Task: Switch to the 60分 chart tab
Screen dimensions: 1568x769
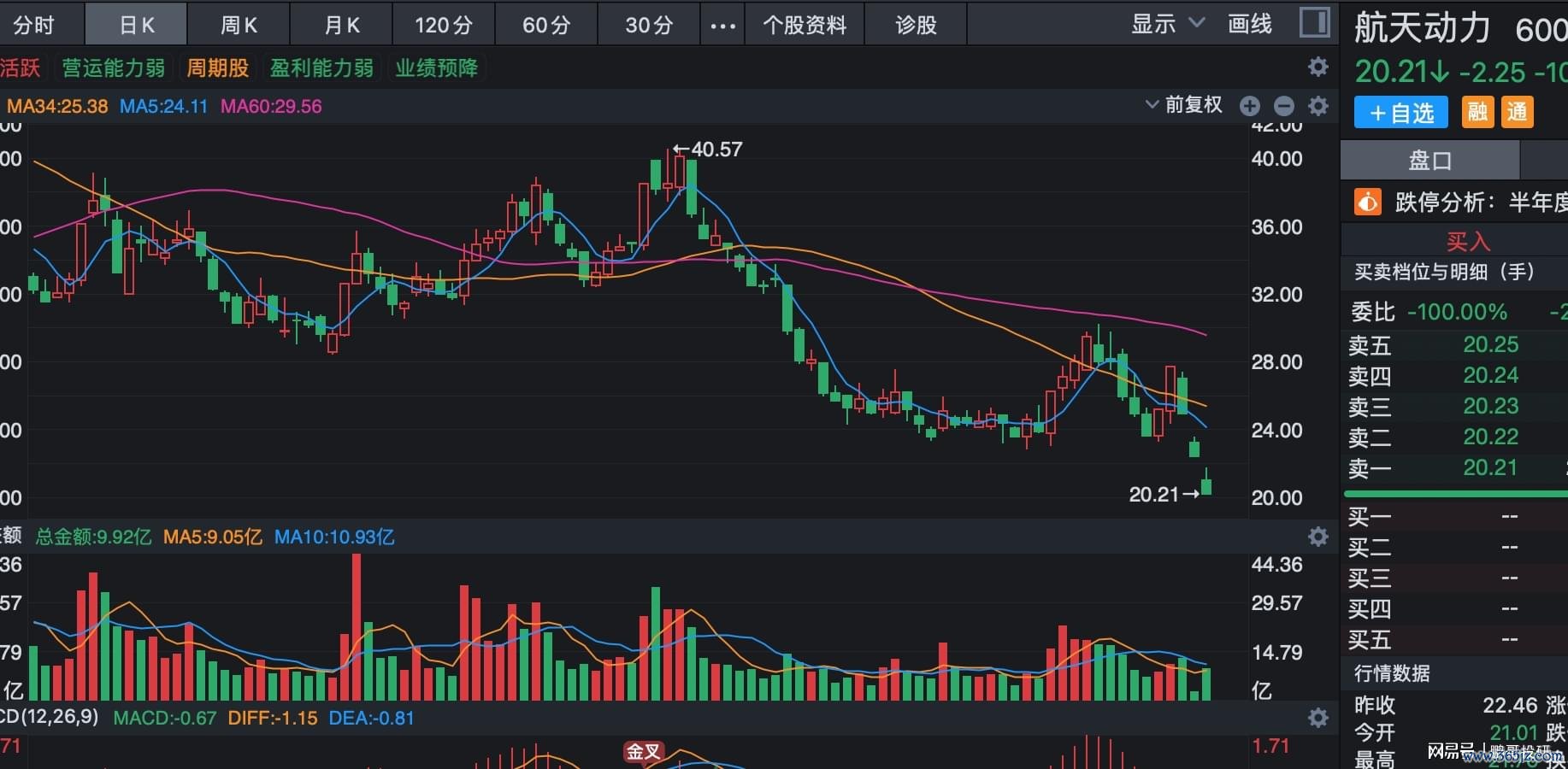Action: click(x=546, y=25)
